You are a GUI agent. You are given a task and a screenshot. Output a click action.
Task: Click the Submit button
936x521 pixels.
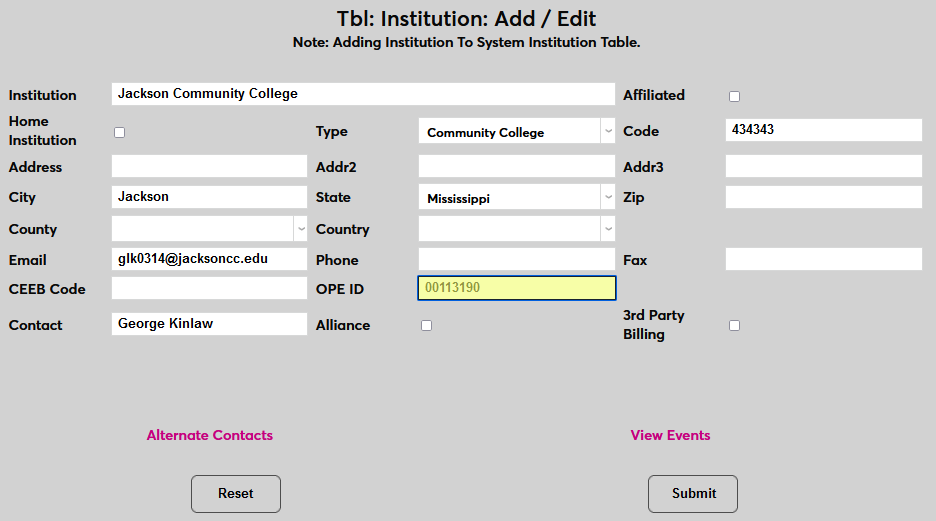693,494
